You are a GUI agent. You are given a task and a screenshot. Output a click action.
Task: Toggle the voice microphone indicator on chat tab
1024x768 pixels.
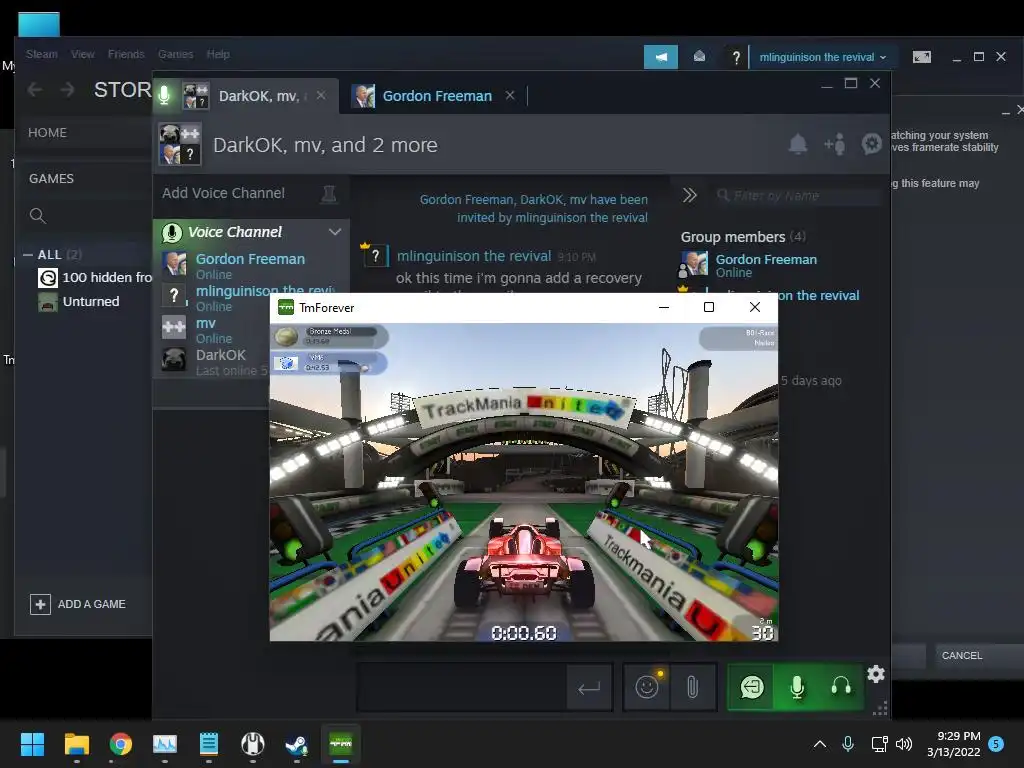click(165, 95)
